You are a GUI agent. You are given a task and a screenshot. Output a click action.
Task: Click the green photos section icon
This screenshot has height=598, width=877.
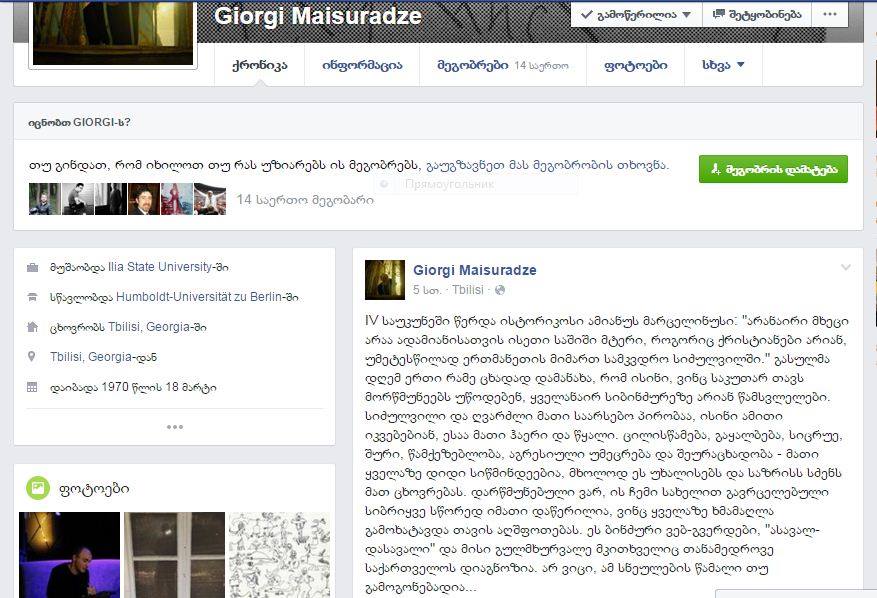click(x=38, y=488)
